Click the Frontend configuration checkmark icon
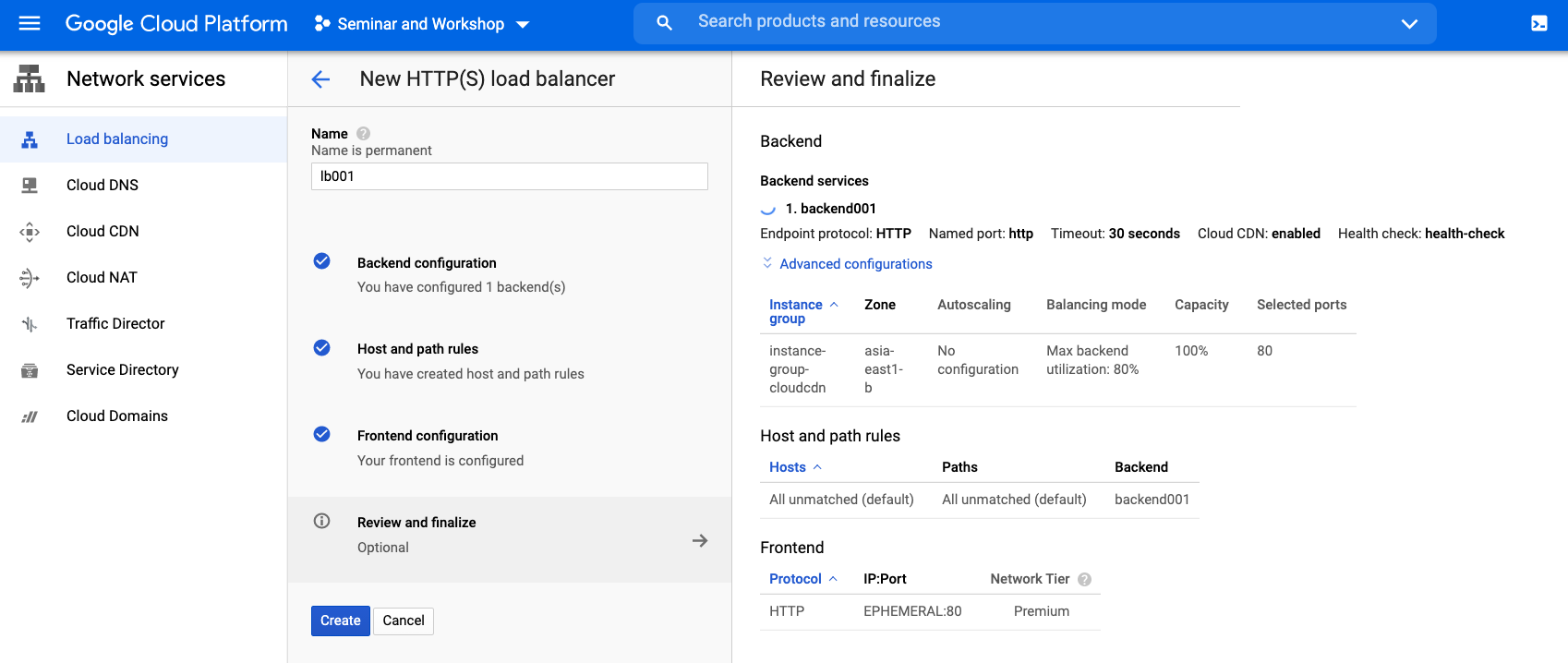Image resolution: width=1568 pixels, height=663 pixels. click(x=321, y=434)
